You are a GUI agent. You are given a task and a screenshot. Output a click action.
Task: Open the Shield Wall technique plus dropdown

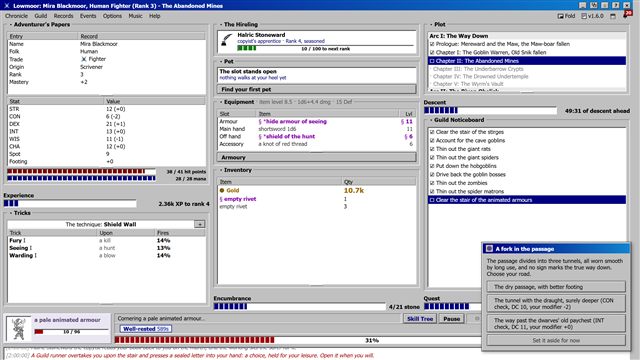pos(200,224)
